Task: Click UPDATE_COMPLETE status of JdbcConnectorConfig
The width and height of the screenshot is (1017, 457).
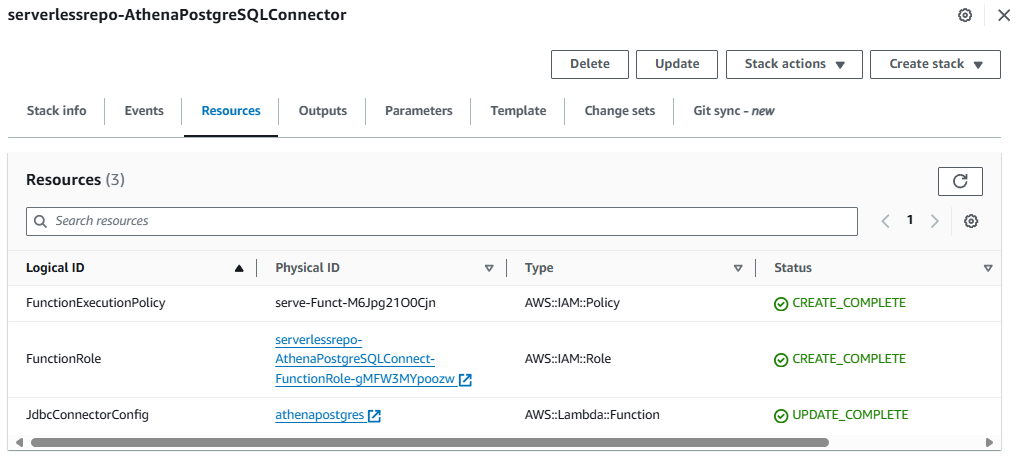Action: [x=841, y=415]
